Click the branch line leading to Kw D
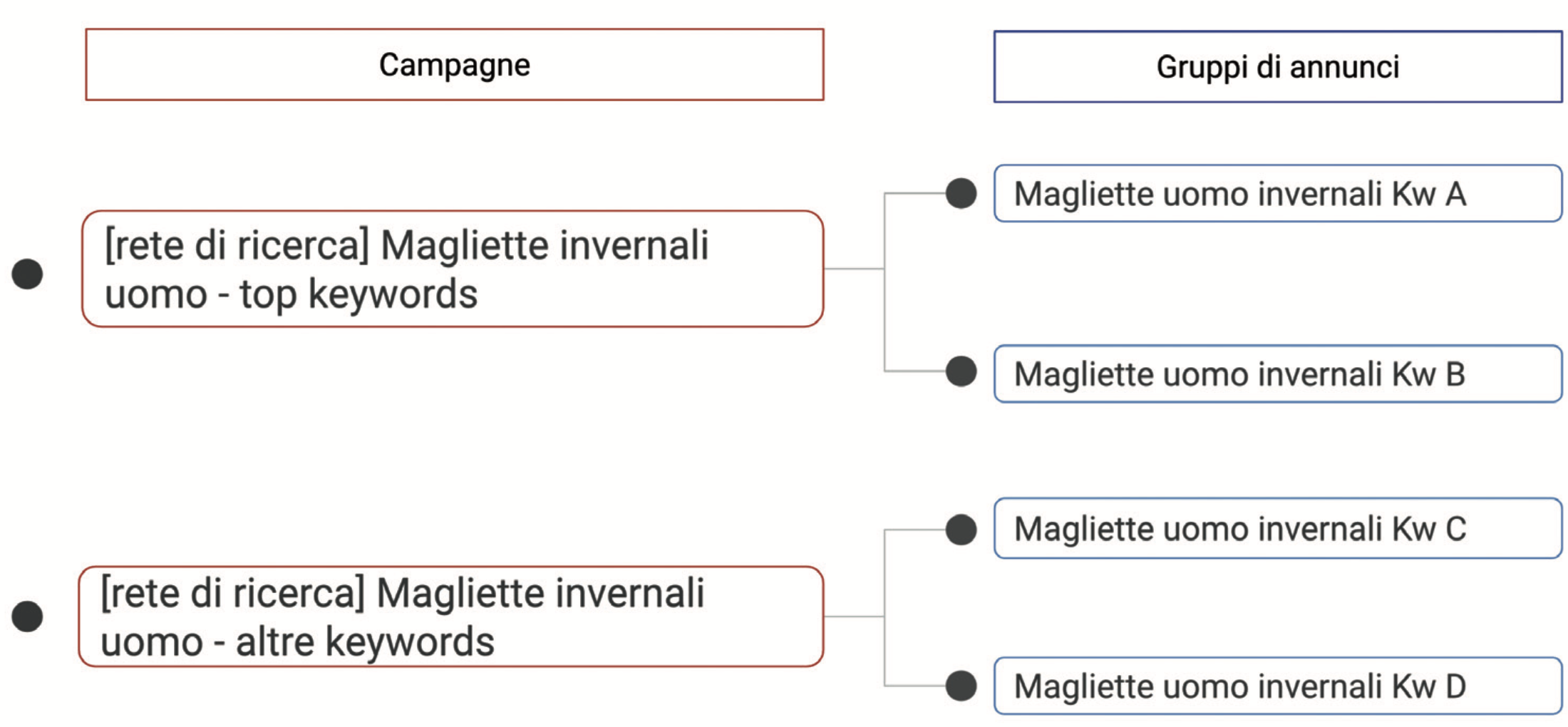Screen dimensions: 1568x727 (x=915, y=686)
